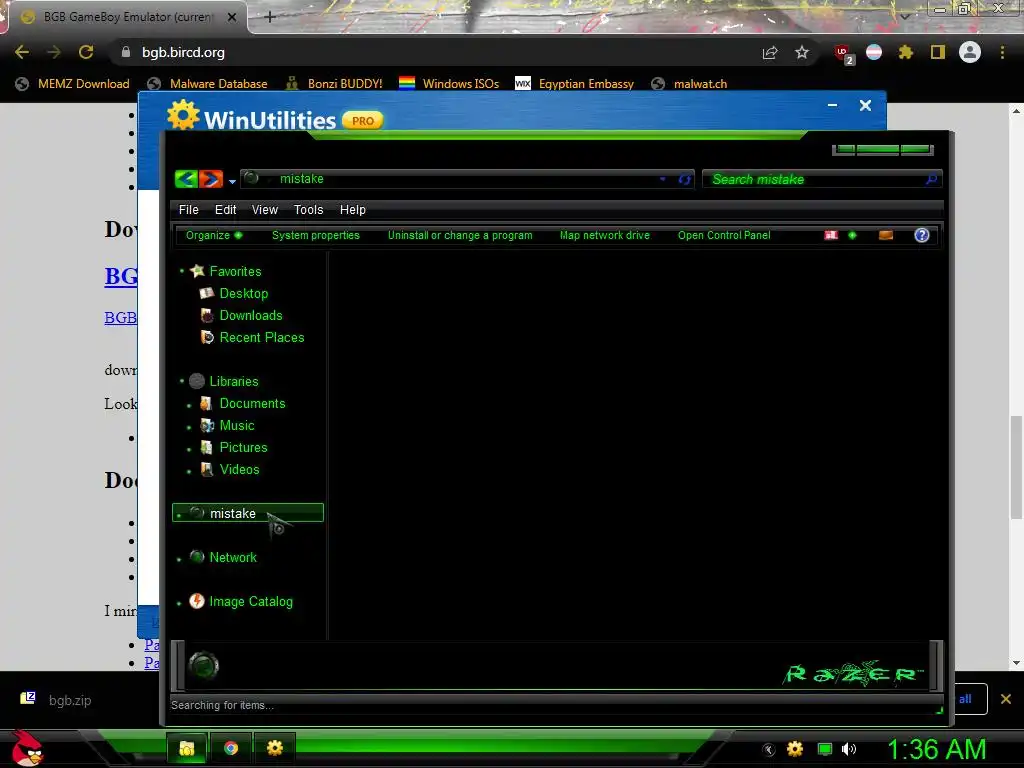Toggle the preview pane icon
Screen dimensions: 1024x768
coord(886,235)
